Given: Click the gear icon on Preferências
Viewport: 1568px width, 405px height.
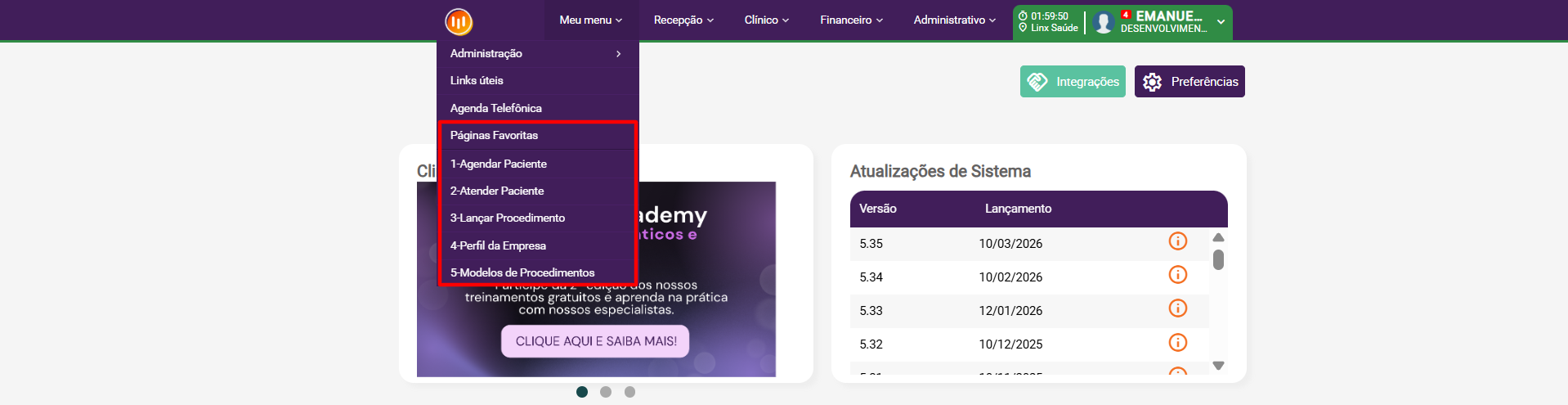Looking at the screenshot, I should coord(1153,82).
